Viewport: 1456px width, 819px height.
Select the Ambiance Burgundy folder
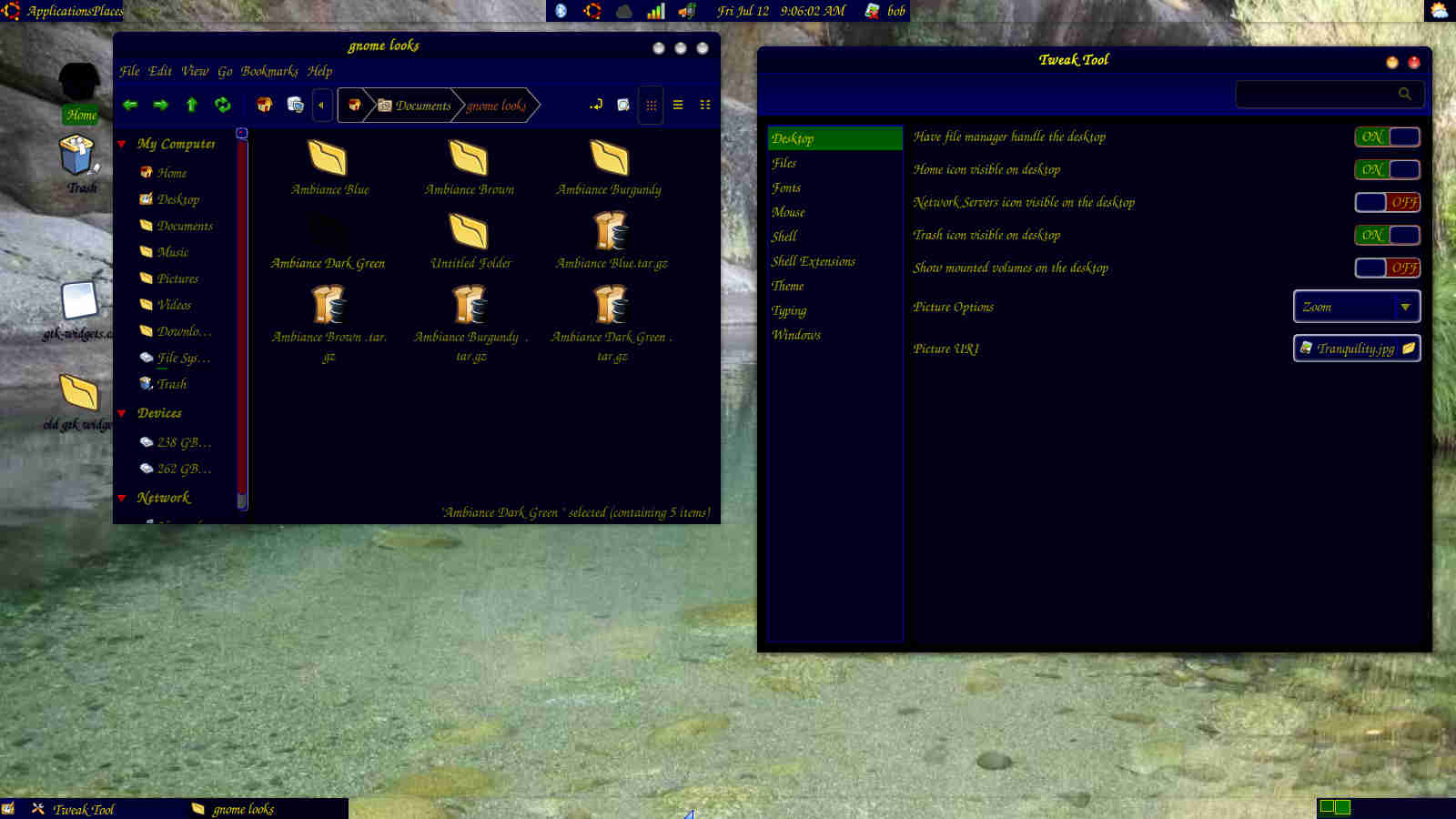[x=609, y=167]
